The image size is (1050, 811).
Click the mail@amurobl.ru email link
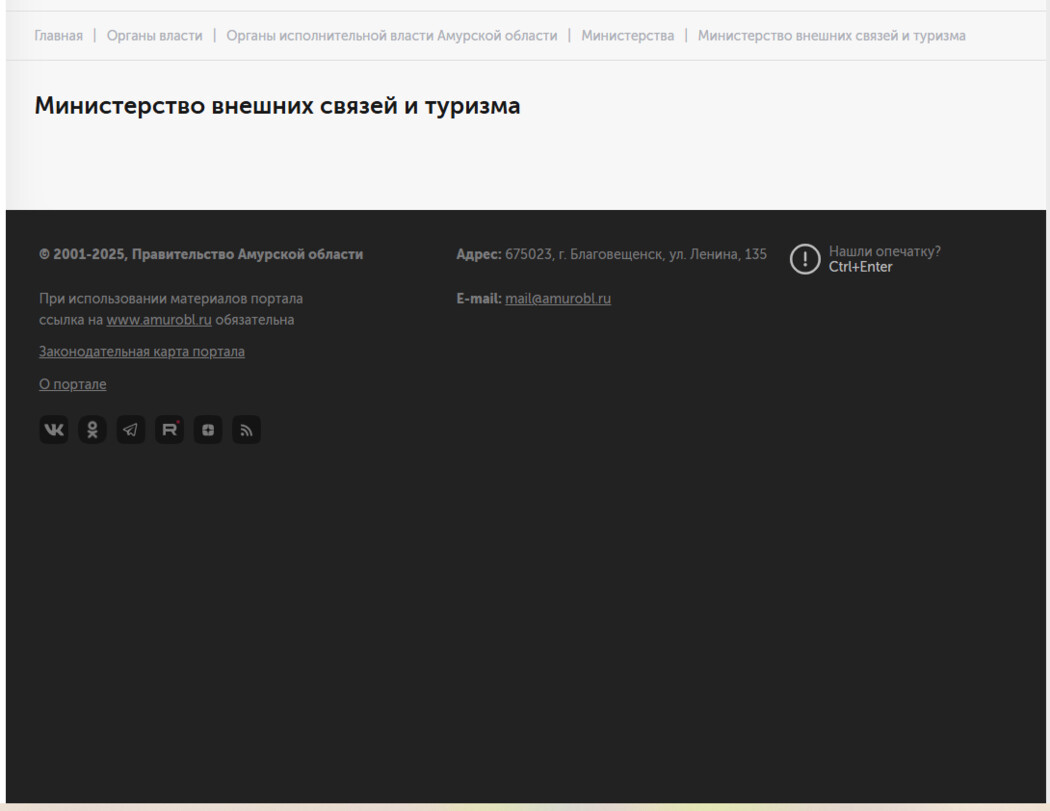[x=558, y=299]
